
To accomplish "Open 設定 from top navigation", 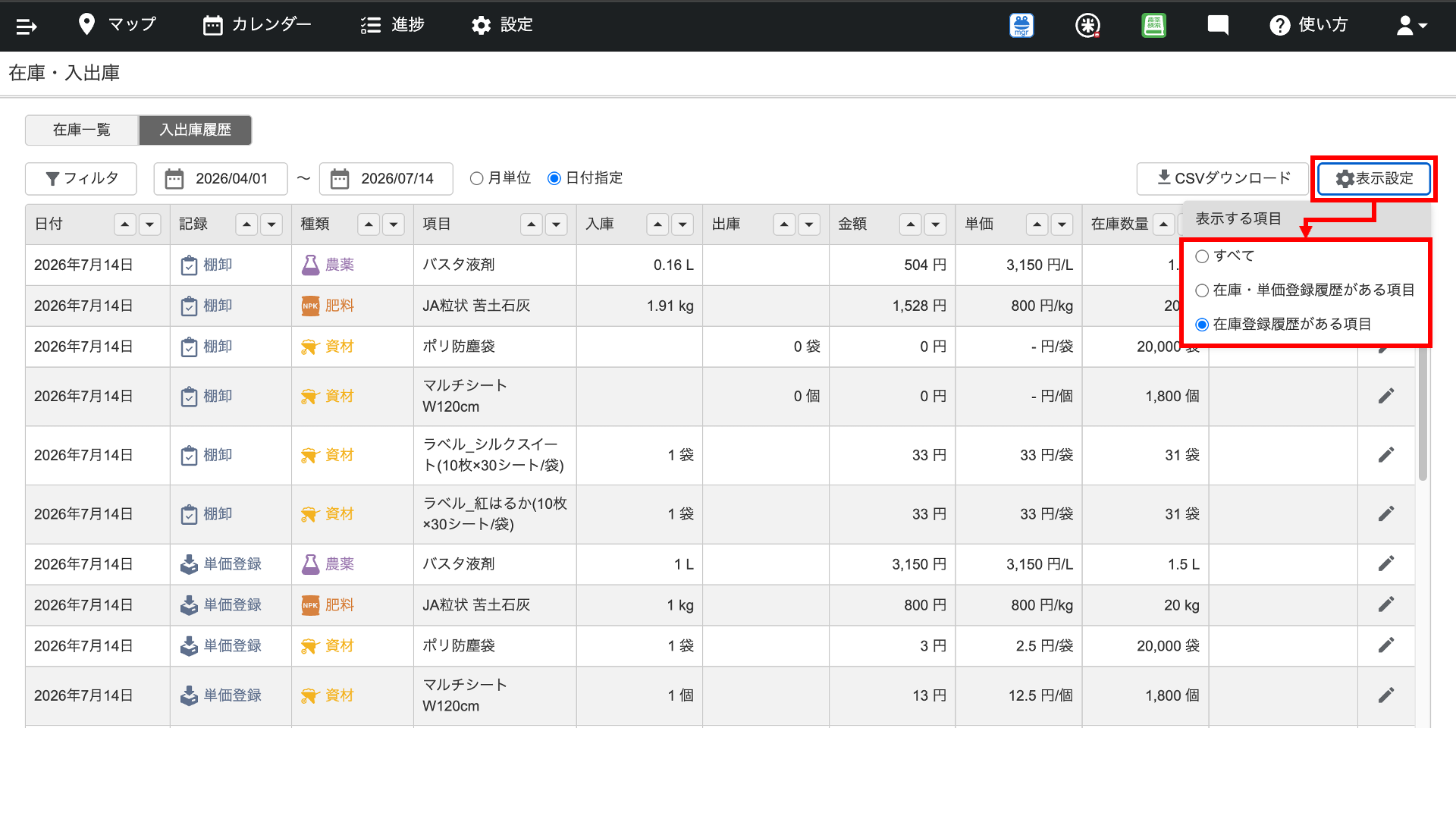I will click(x=502, y=25).
